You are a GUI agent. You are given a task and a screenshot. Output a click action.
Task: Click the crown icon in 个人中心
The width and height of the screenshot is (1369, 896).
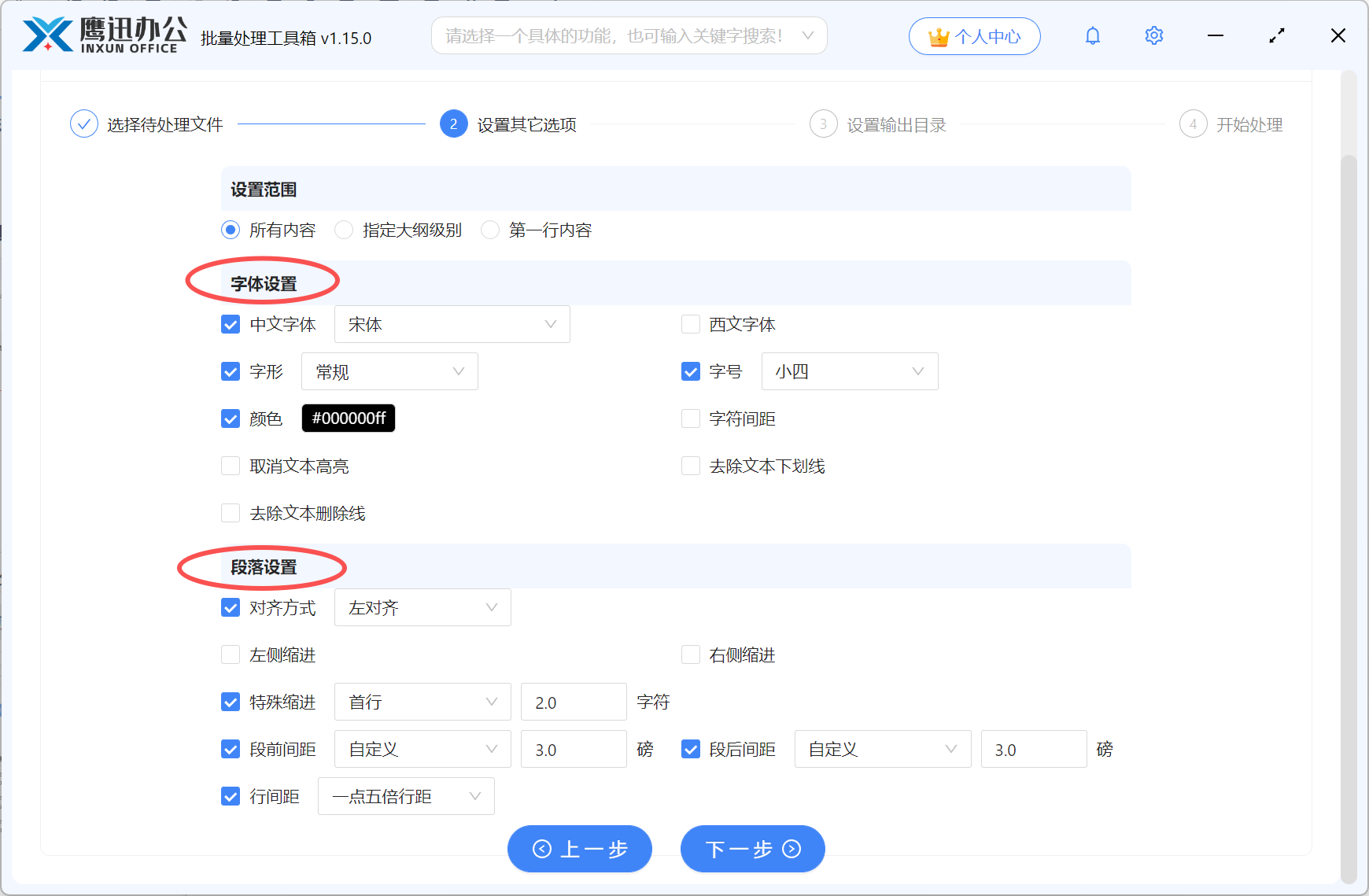point(937,35)
